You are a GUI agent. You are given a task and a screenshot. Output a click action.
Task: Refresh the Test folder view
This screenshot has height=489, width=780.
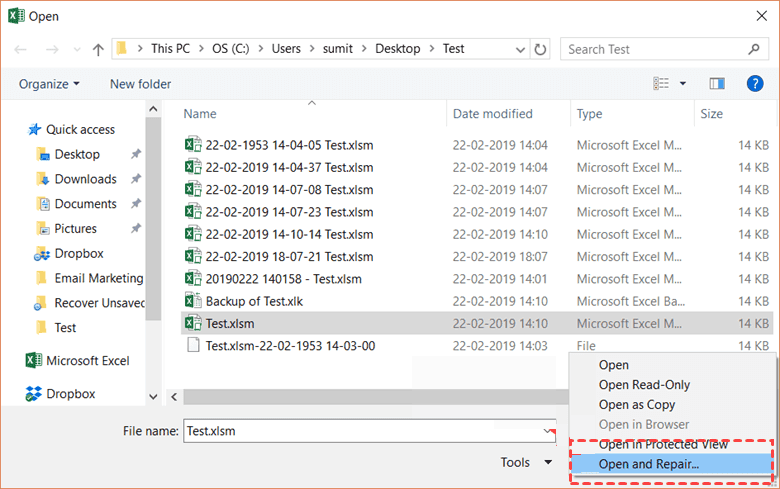pos(540,49)
